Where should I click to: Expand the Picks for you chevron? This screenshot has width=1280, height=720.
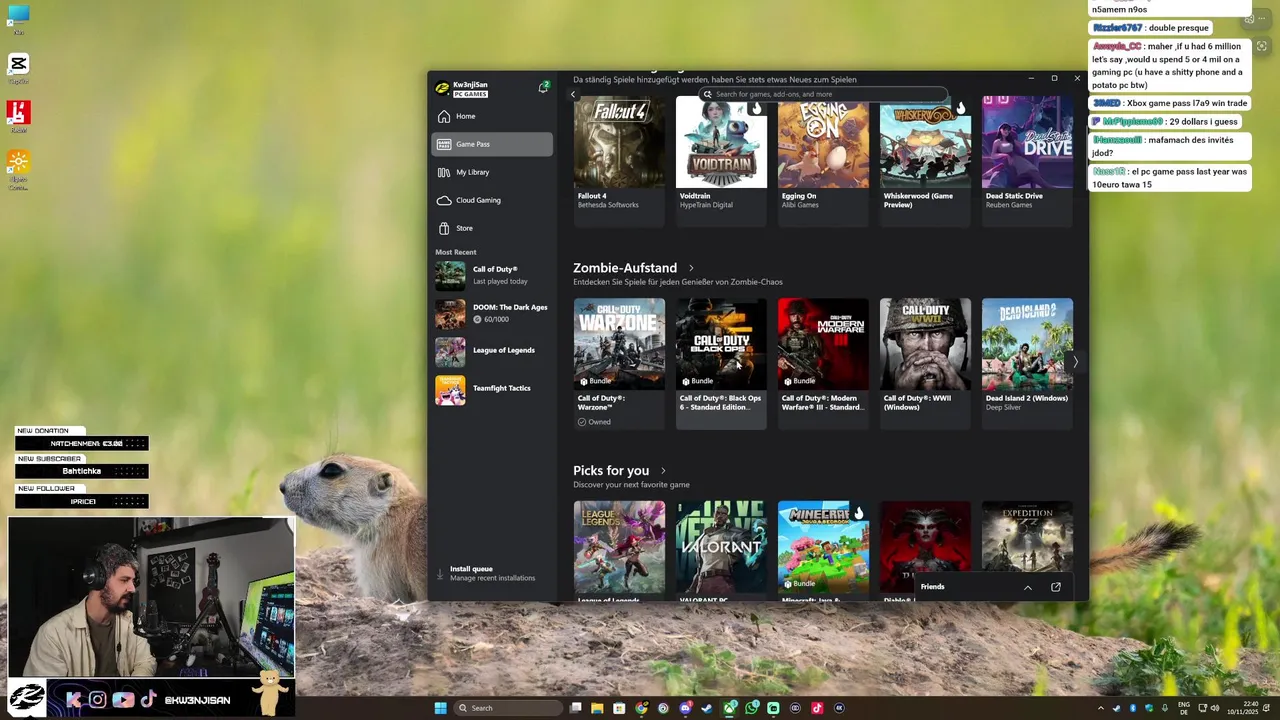[663, 471]
